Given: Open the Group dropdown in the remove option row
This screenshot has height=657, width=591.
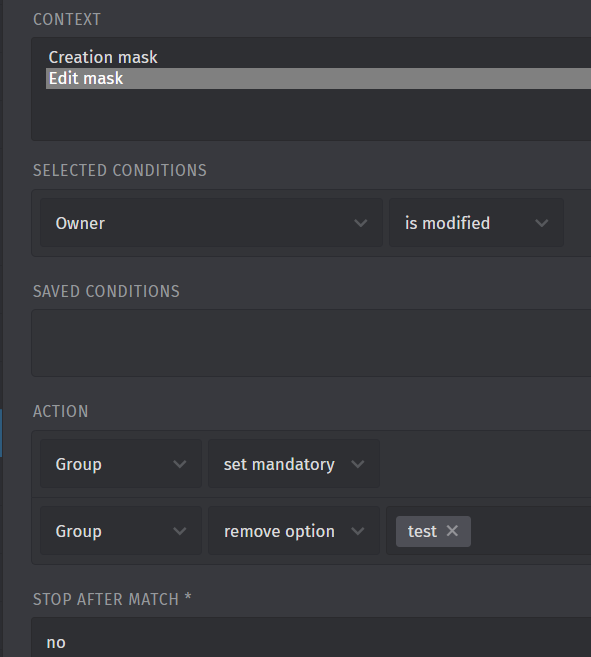Looking at the screenshot, I should coord(121,531).
